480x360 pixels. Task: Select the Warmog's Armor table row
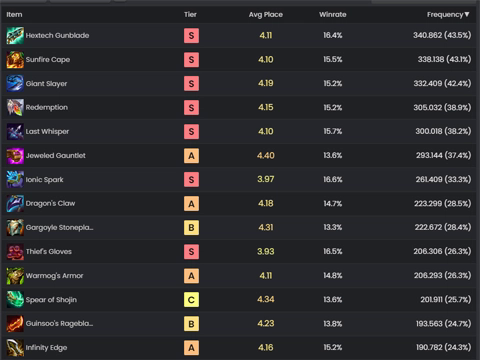pos(239,275)
